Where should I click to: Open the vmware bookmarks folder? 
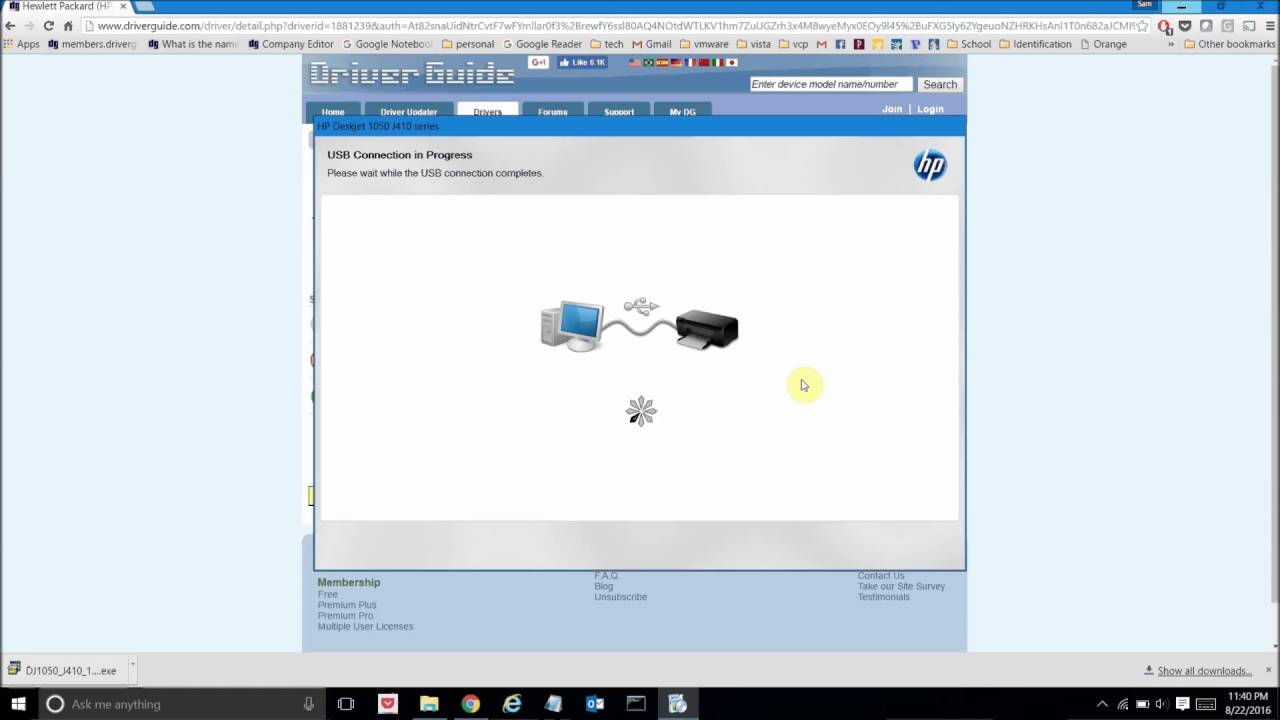tap(704, 44)
